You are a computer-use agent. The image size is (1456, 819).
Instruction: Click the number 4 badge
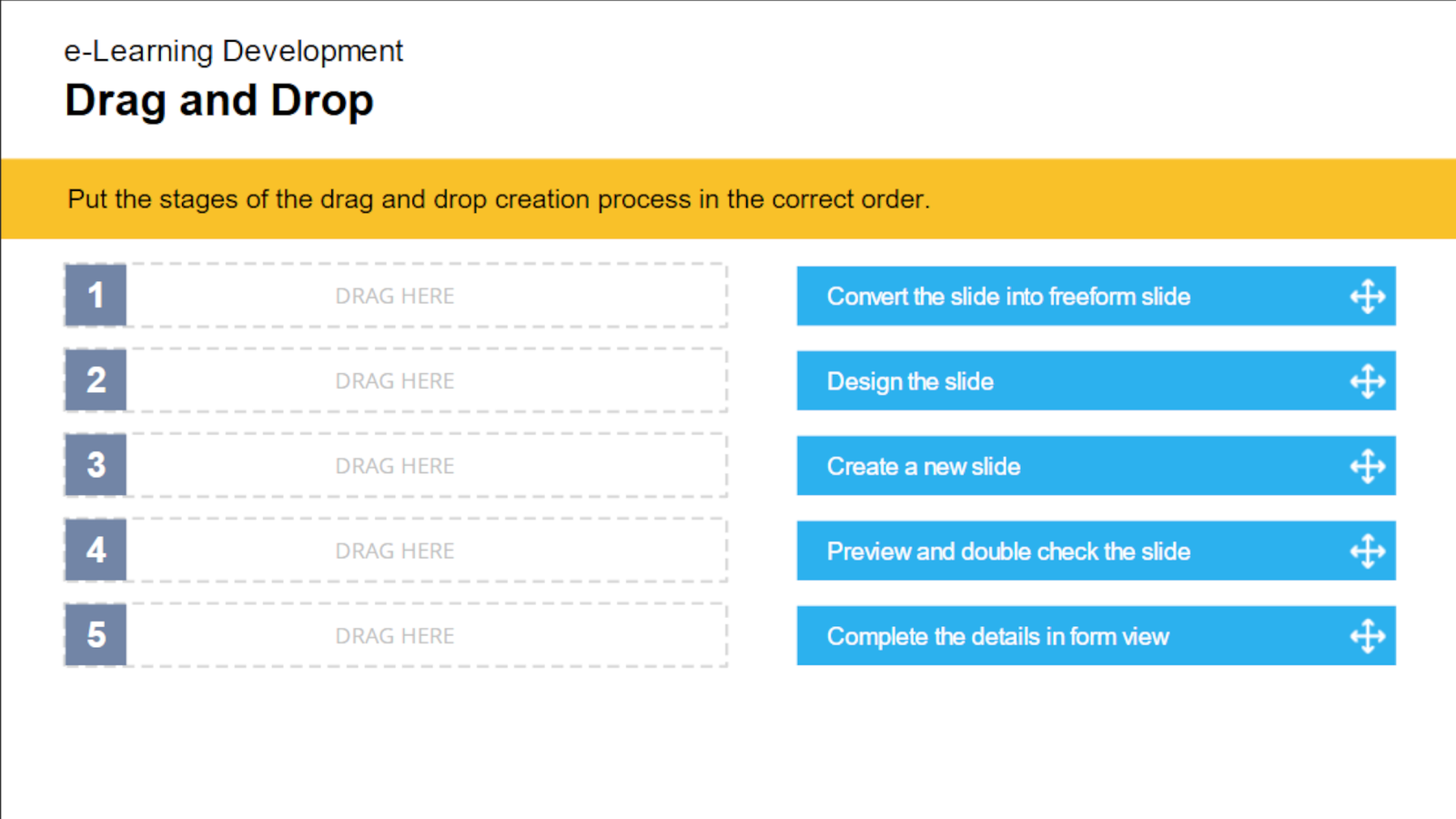point(96,550)
